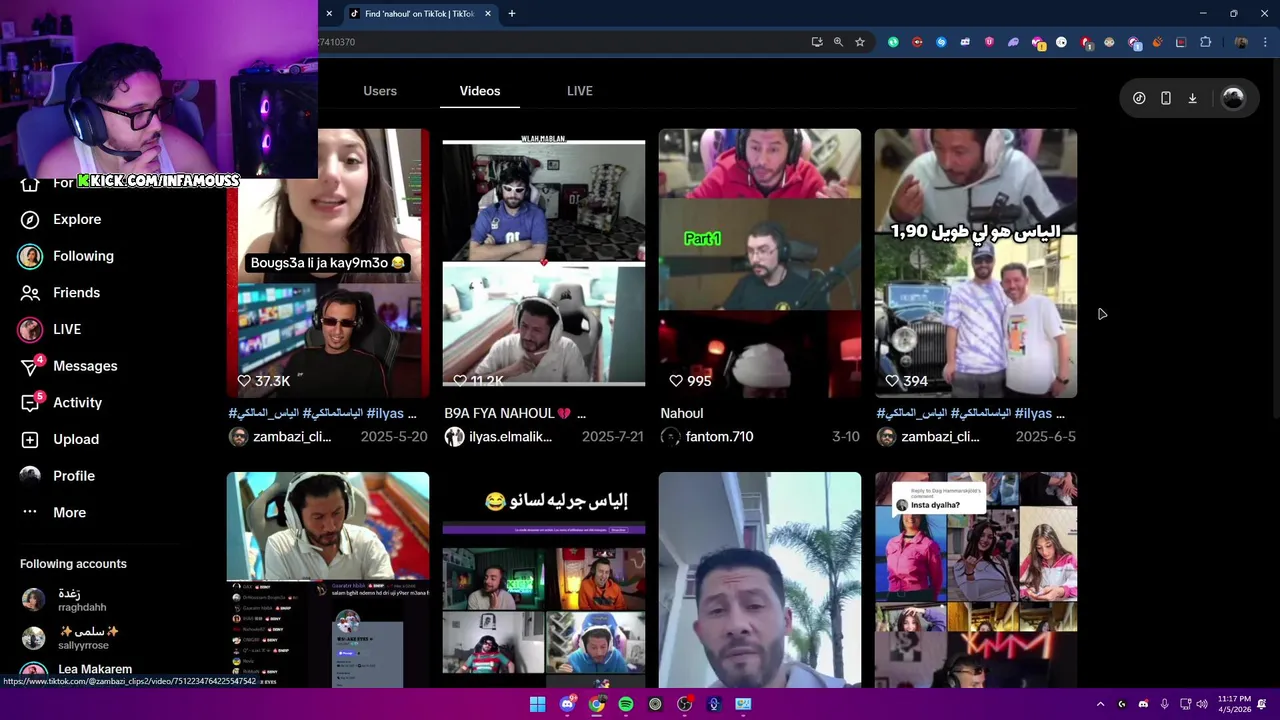Click the zambazi_cli... username dated 2025-6-5
Screen dimensions: 1280x720
(940, 437)
